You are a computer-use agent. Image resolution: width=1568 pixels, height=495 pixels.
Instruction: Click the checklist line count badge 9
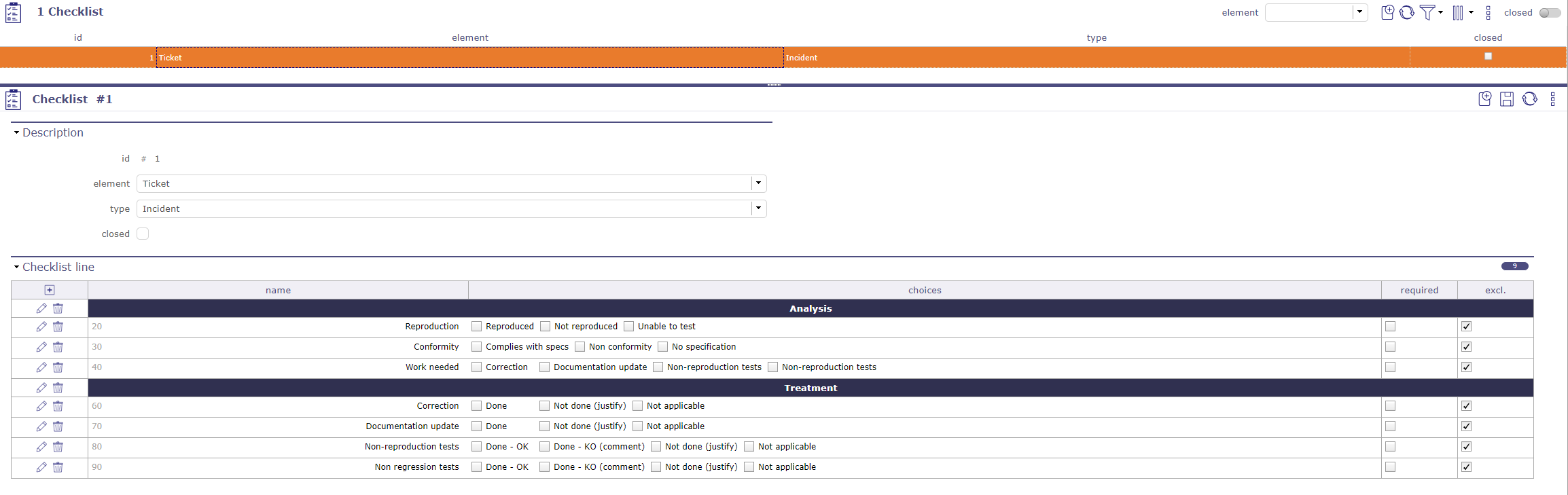click(x=1514, y=266)
